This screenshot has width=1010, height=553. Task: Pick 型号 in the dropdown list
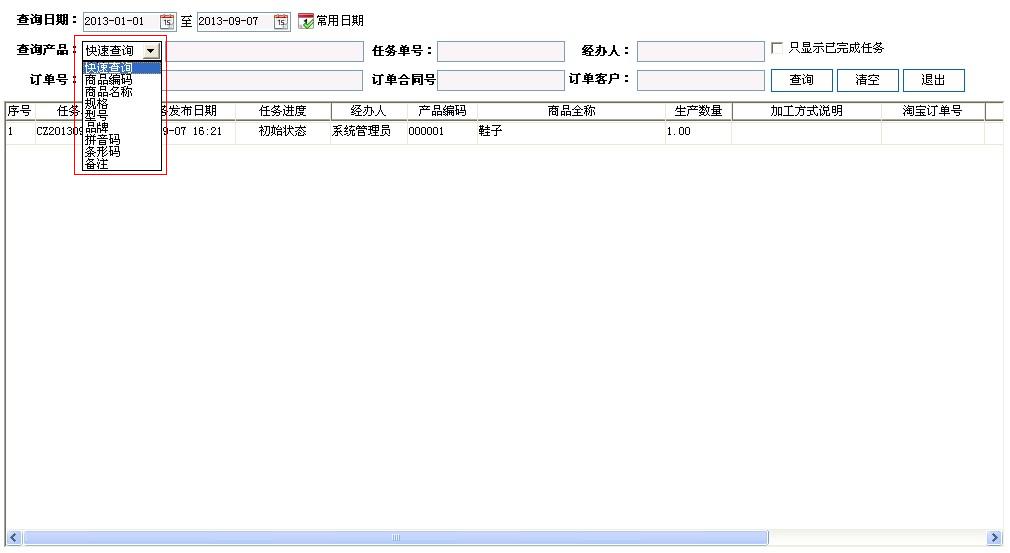coord(122,116)
